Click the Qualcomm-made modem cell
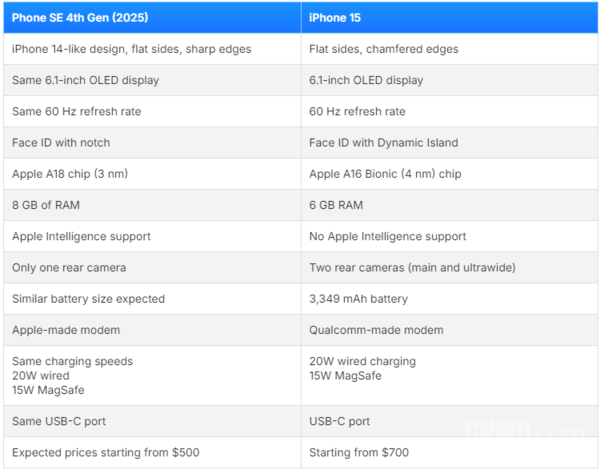Viewport: 600px width, 470px height. coord(450,330)
